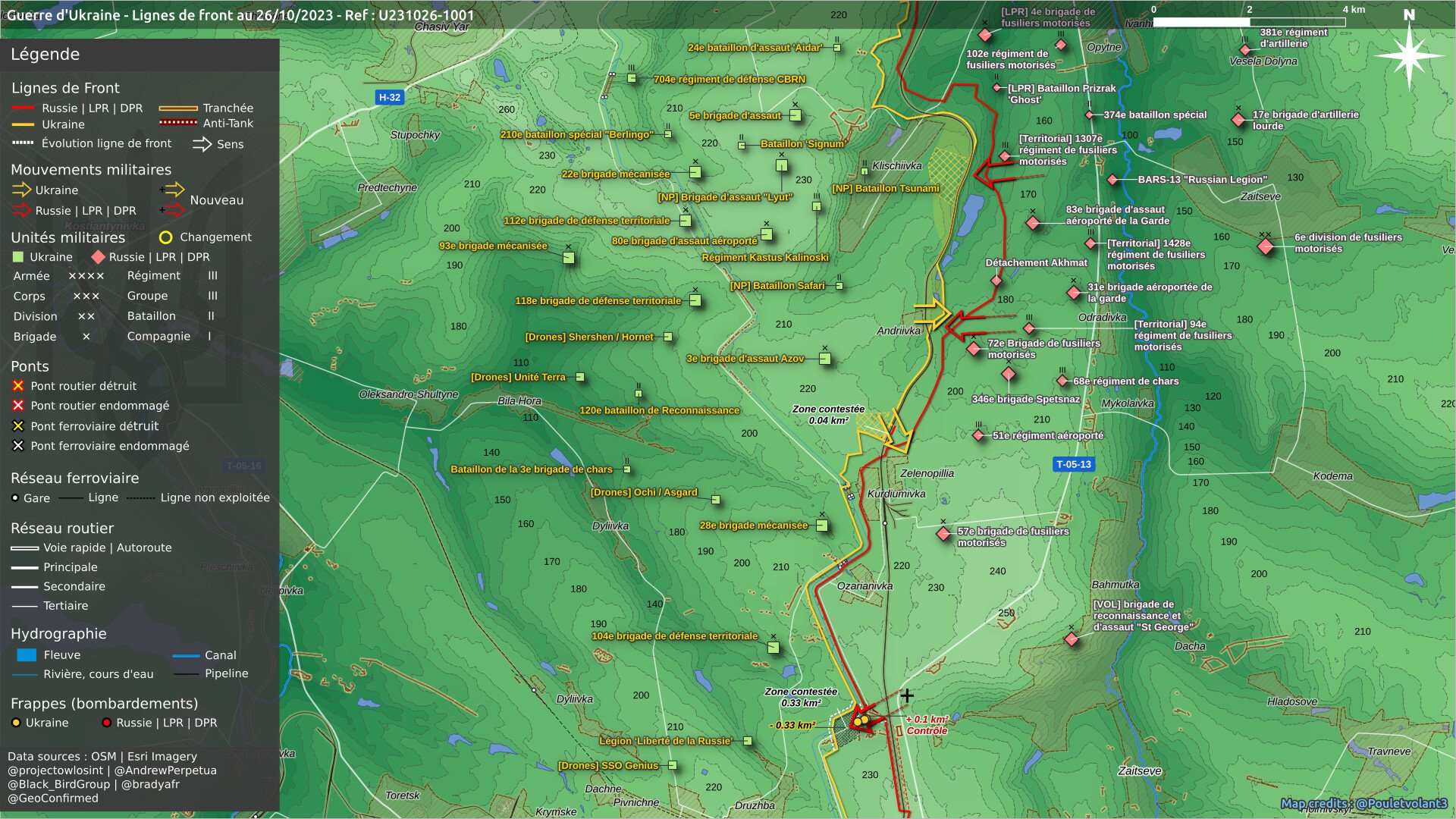The image size is (1456, 819).
Task: Click the 104e brigade de défense territoriale marker
Action: (x=773, y=648)
